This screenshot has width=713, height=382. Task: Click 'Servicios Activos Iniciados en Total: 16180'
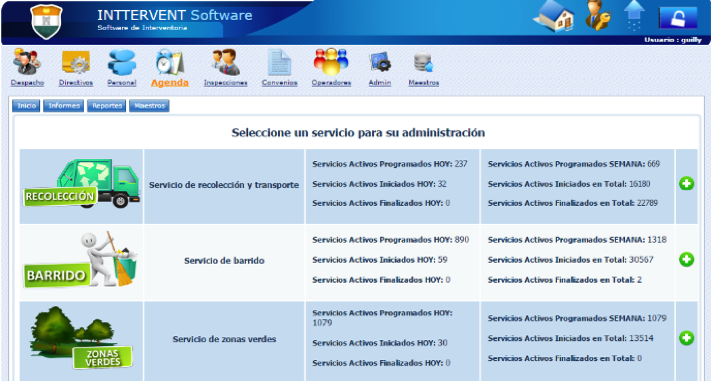click(x=569, y=184)
